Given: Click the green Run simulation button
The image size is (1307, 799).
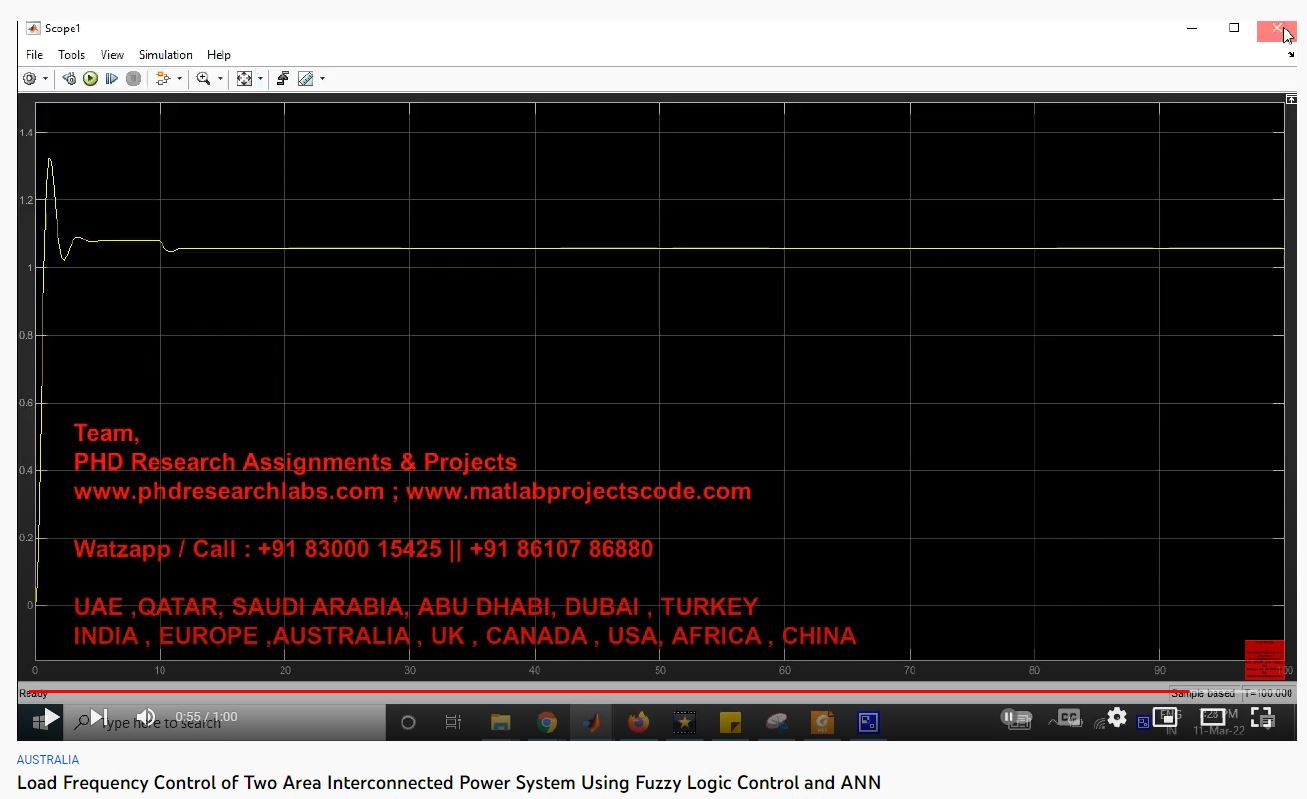Looking at the screenshot, I should [x=90, y=79].
